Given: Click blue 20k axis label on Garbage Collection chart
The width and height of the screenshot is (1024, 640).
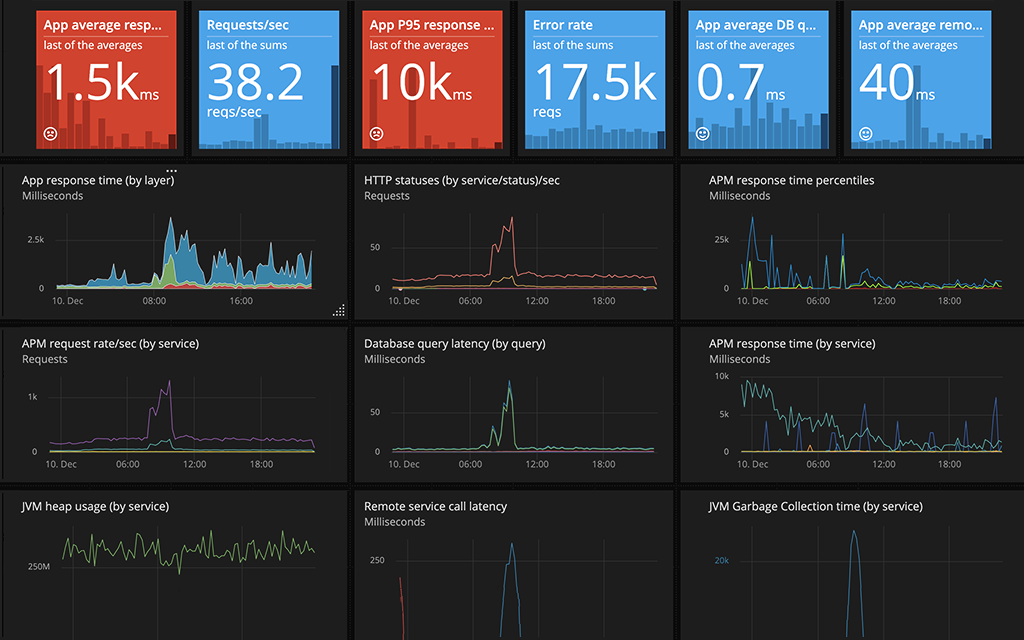Looking at the screenshot, I should [x=722, y=560].
